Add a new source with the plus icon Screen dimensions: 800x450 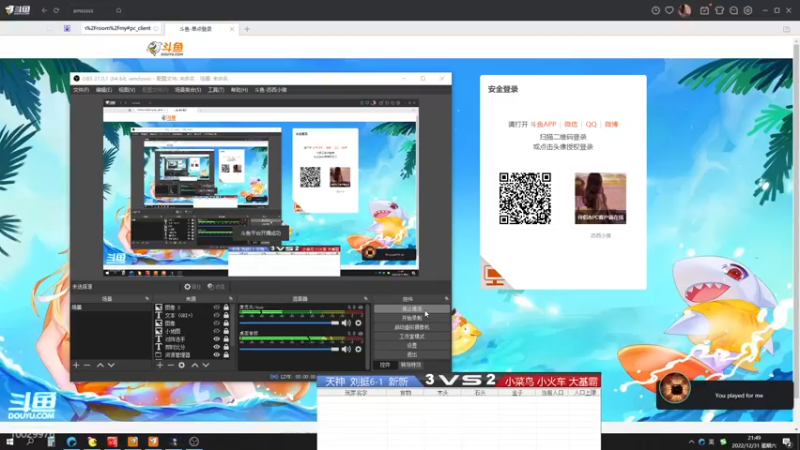tap(160, 365)
